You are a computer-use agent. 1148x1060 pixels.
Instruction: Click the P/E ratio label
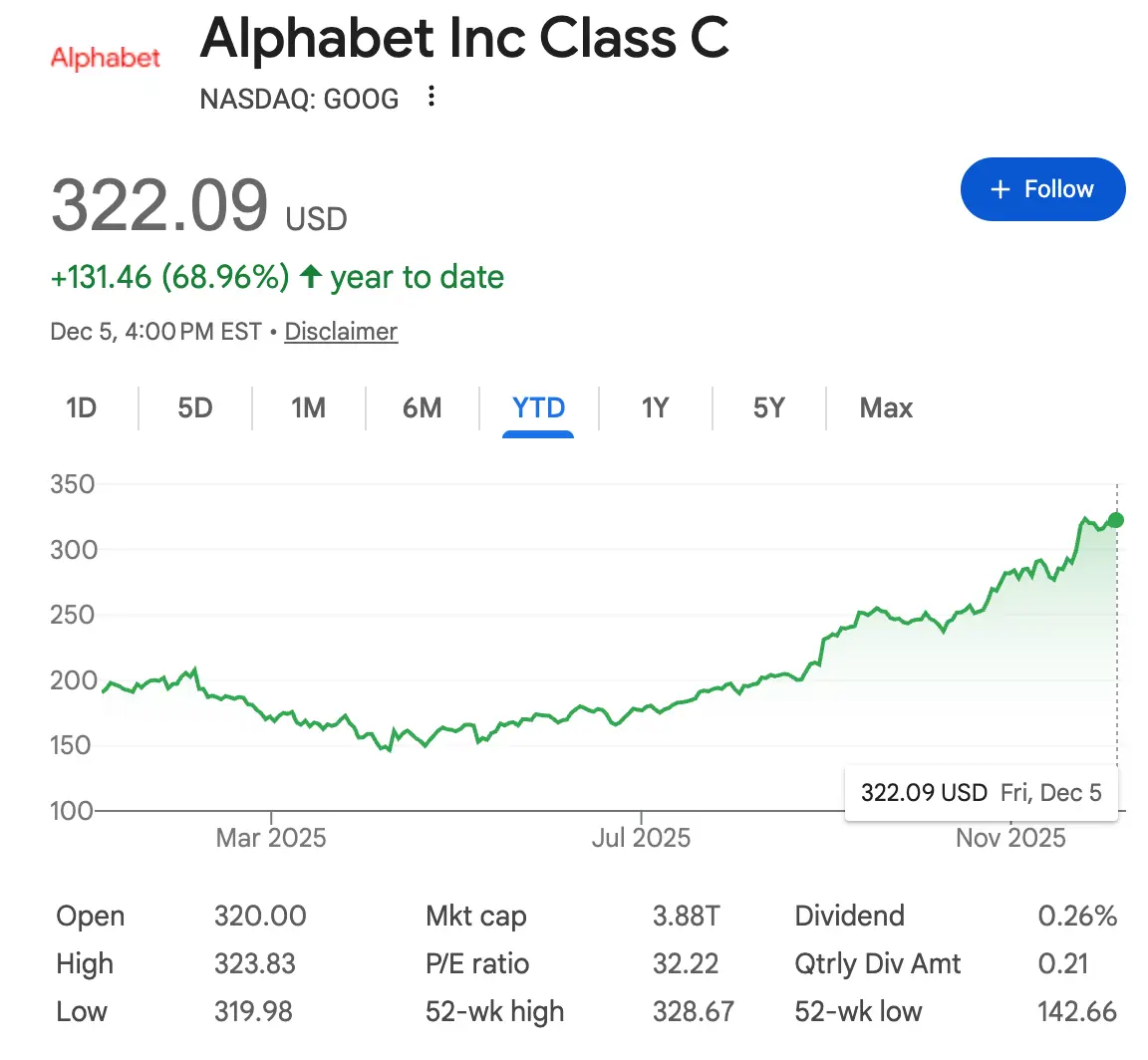[477, 964]
